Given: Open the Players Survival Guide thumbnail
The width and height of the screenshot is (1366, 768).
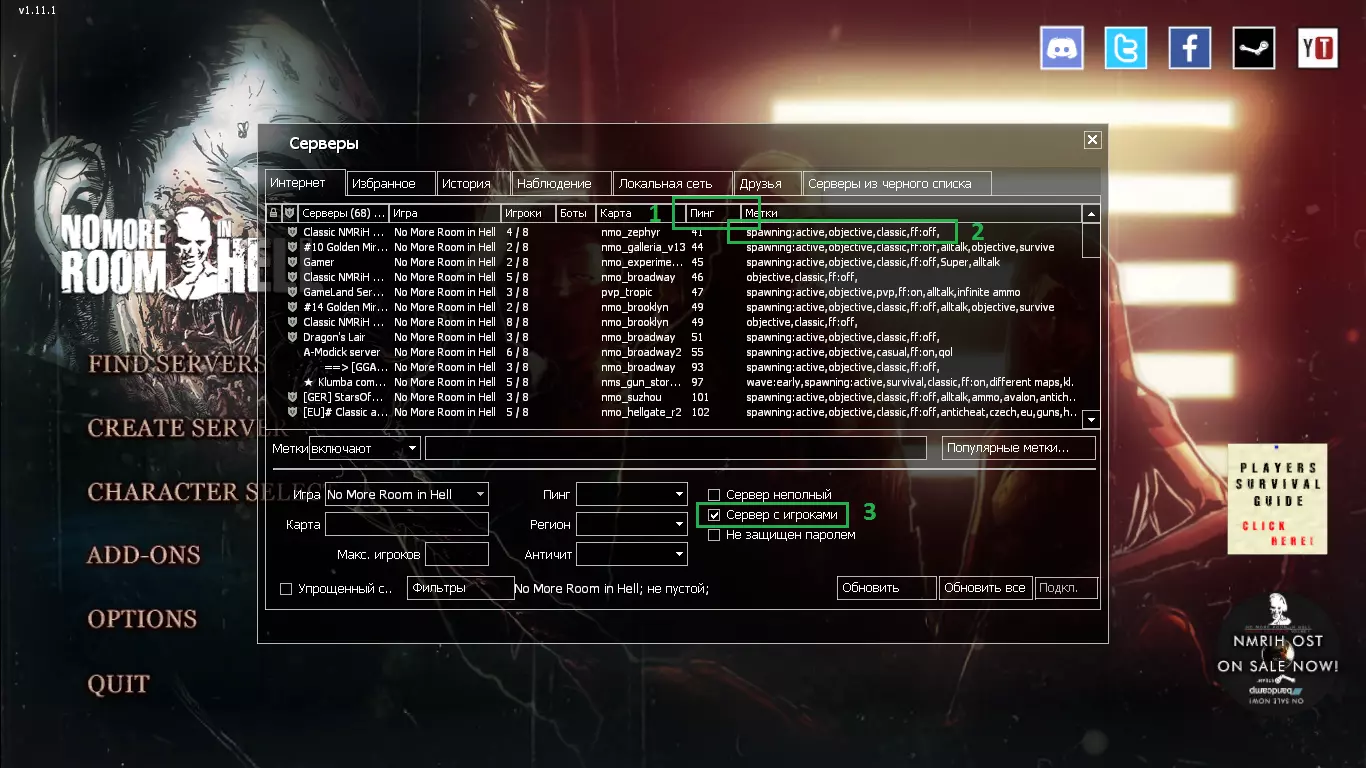Looking at the screenshot, I should [1277, 499].
